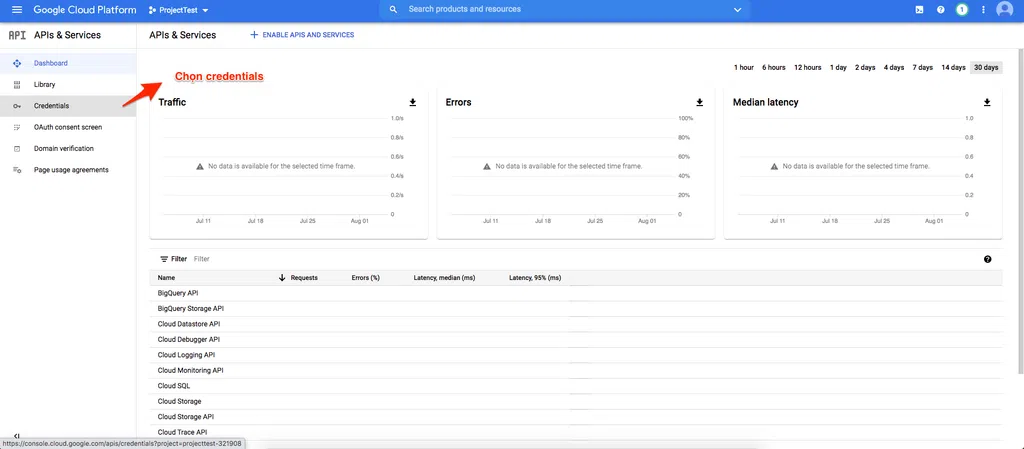Open the BigQuery Storage API row

tap(576, 309)
